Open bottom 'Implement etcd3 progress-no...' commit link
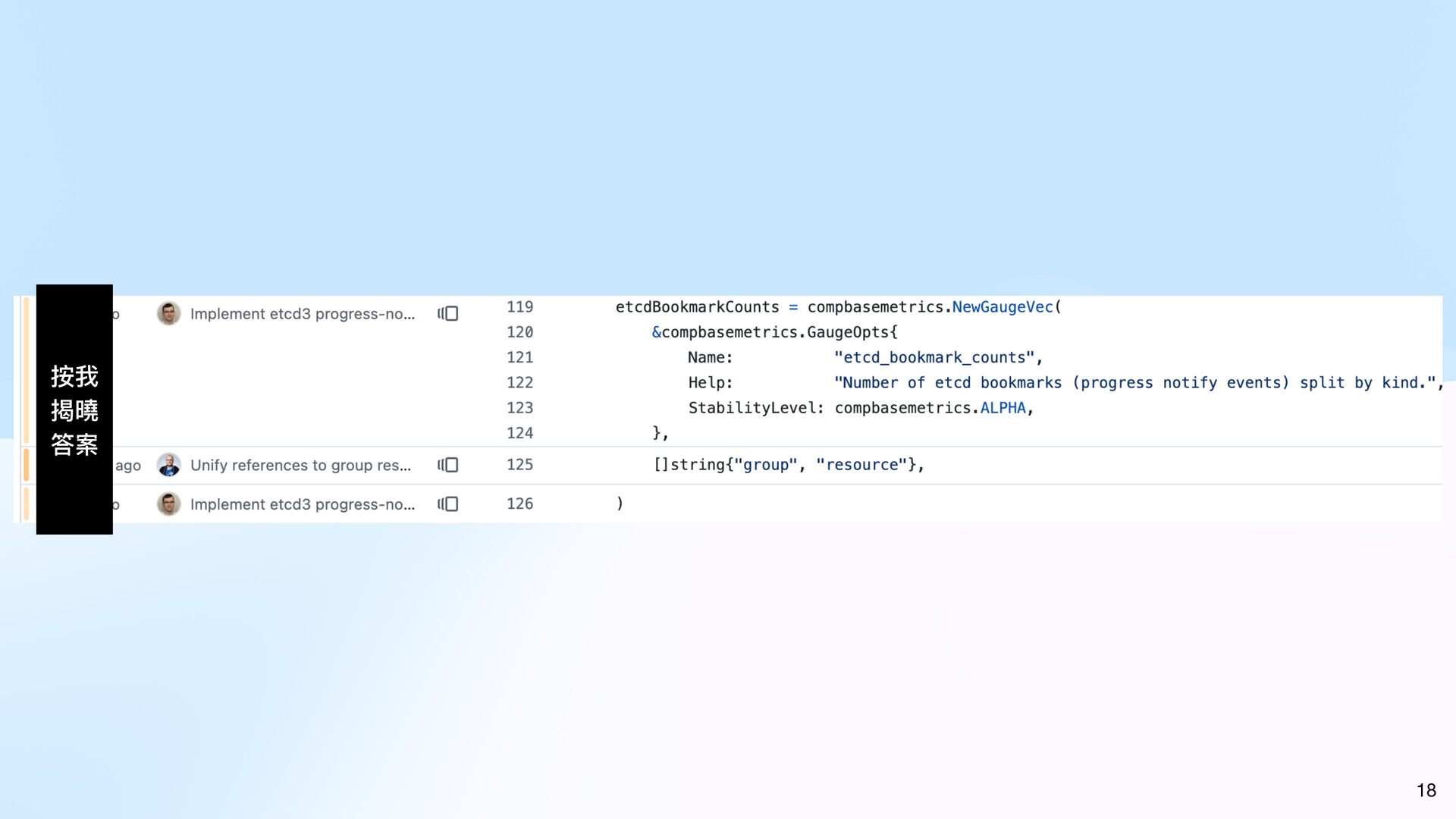This screenshot has height=819, width=1456. click(x=302, y=504)
